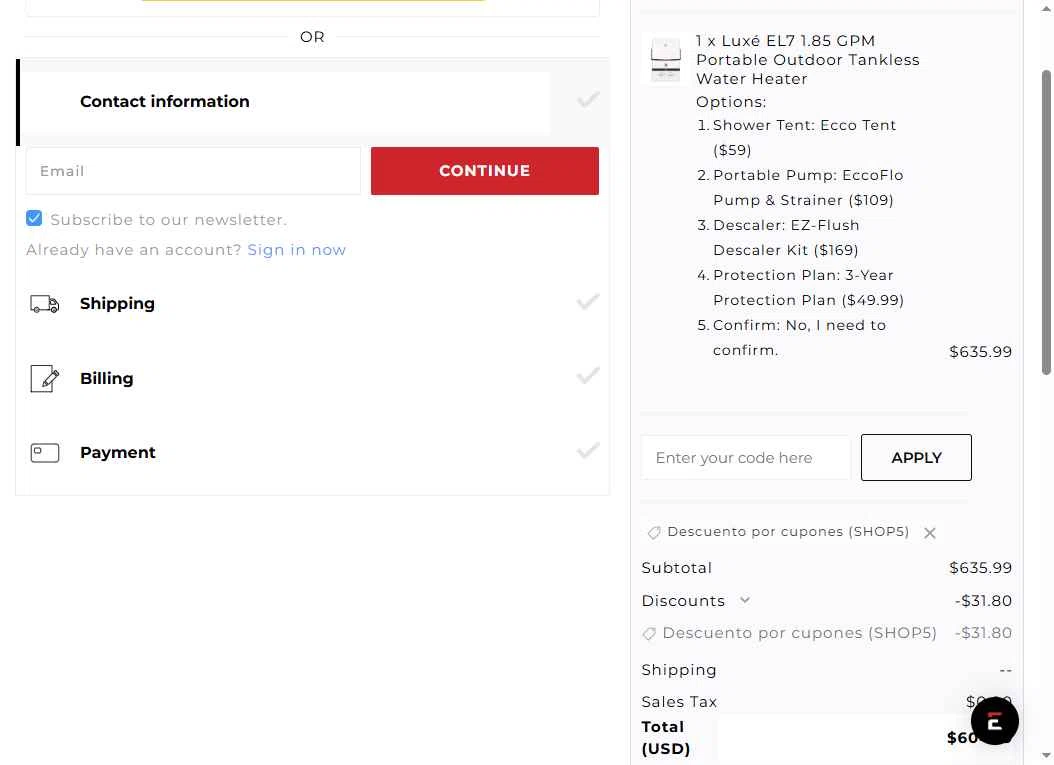The image size is (1054, 765).
Task: Click the APPLY coupon button
Action: tap(916, 458)
